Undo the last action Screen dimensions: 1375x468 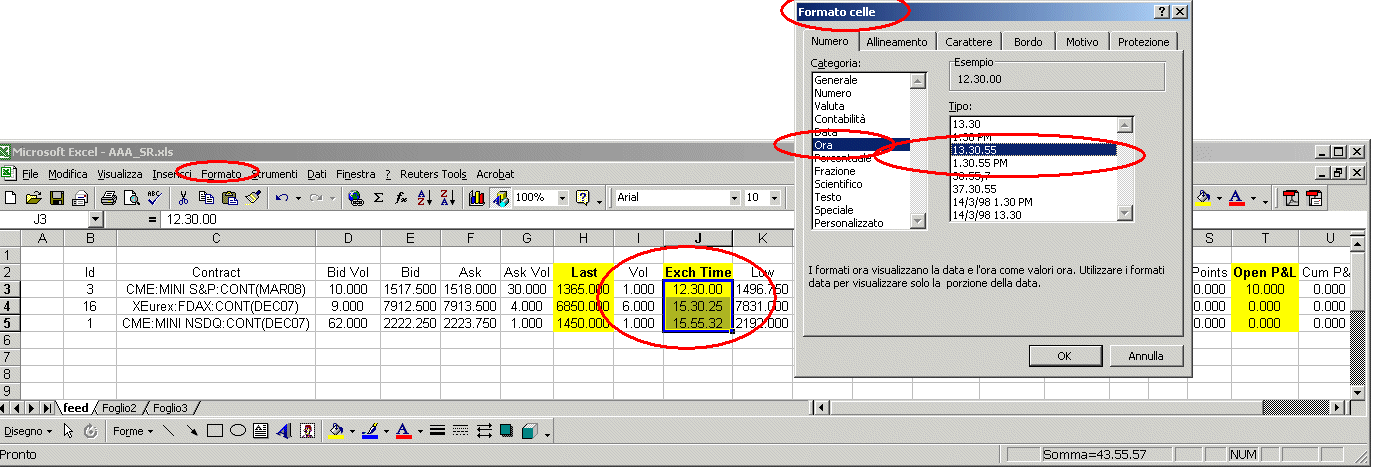click(282, 198)
